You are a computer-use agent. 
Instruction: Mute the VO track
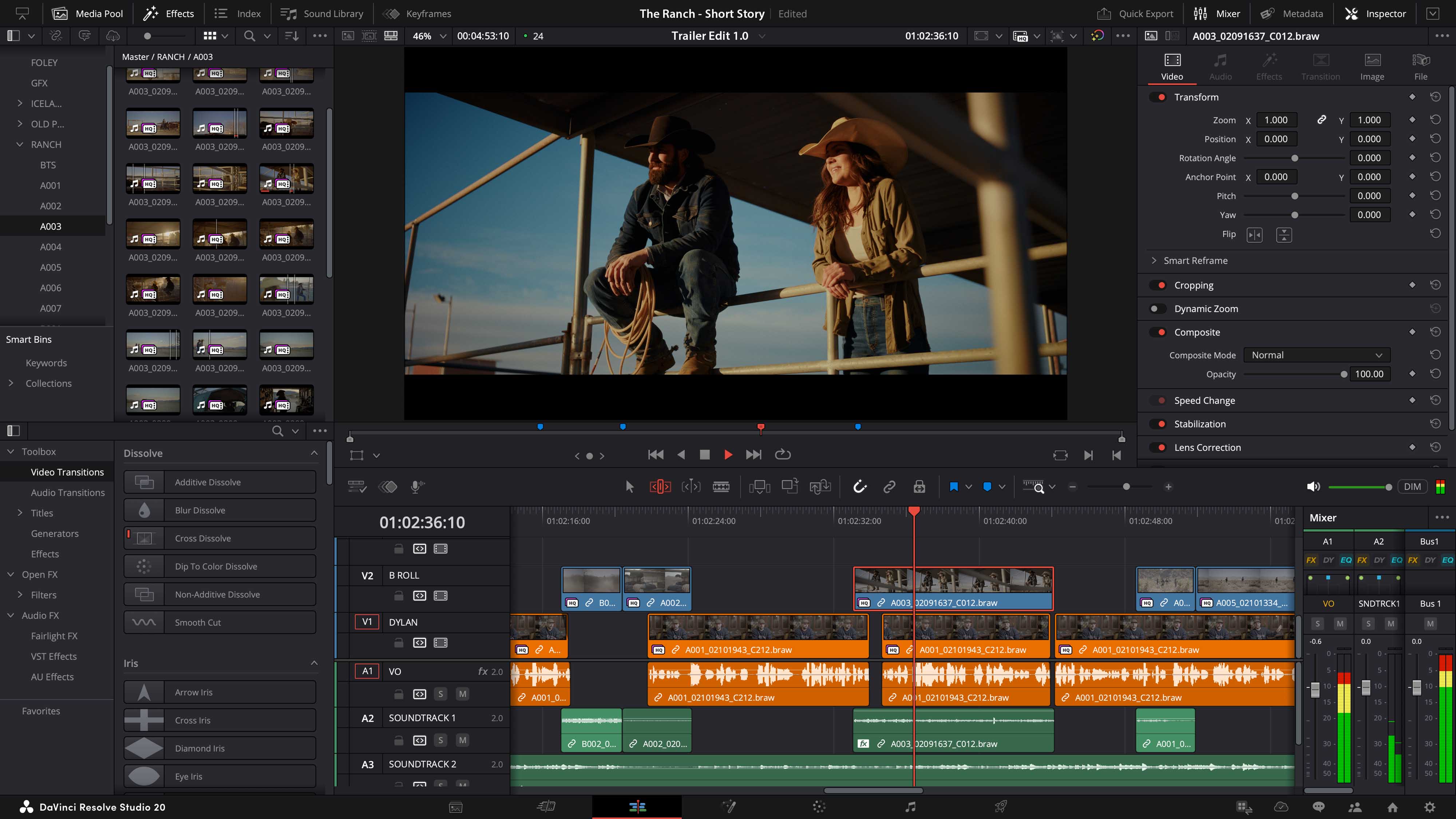pos(462,693)
